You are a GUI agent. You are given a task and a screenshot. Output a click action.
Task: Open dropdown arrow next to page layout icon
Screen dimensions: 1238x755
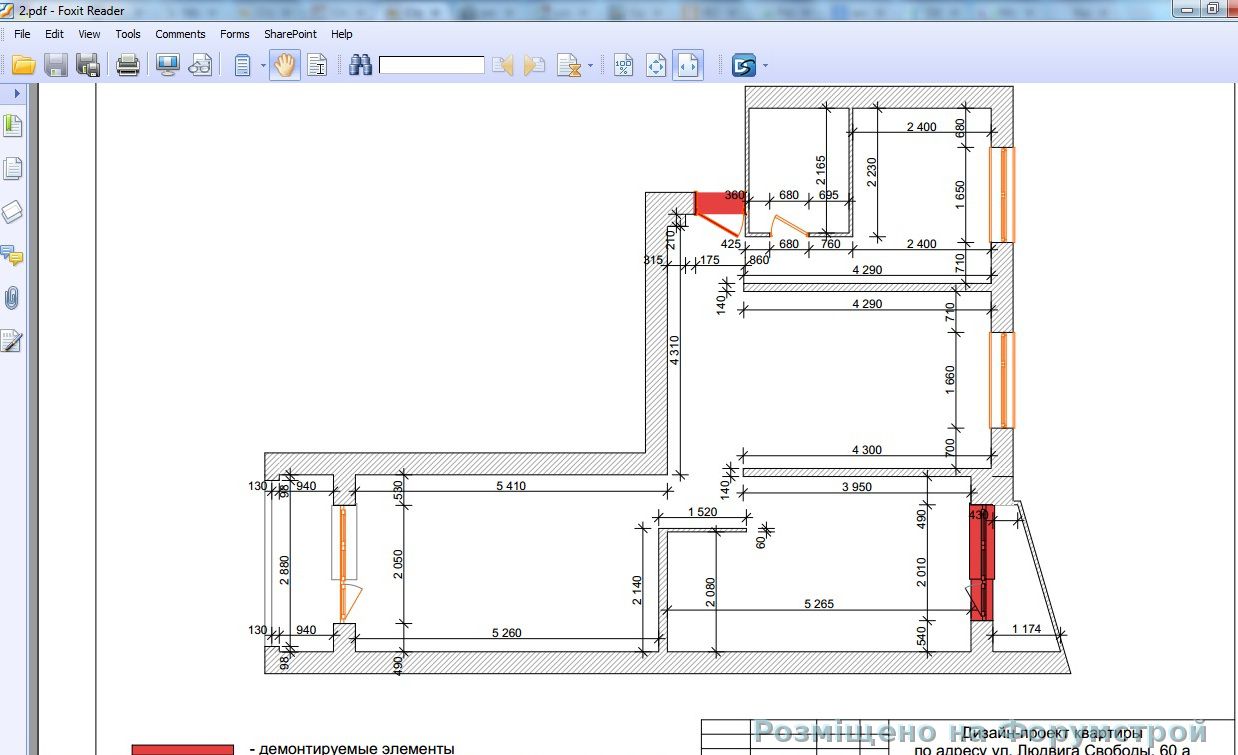coord(263,66)
